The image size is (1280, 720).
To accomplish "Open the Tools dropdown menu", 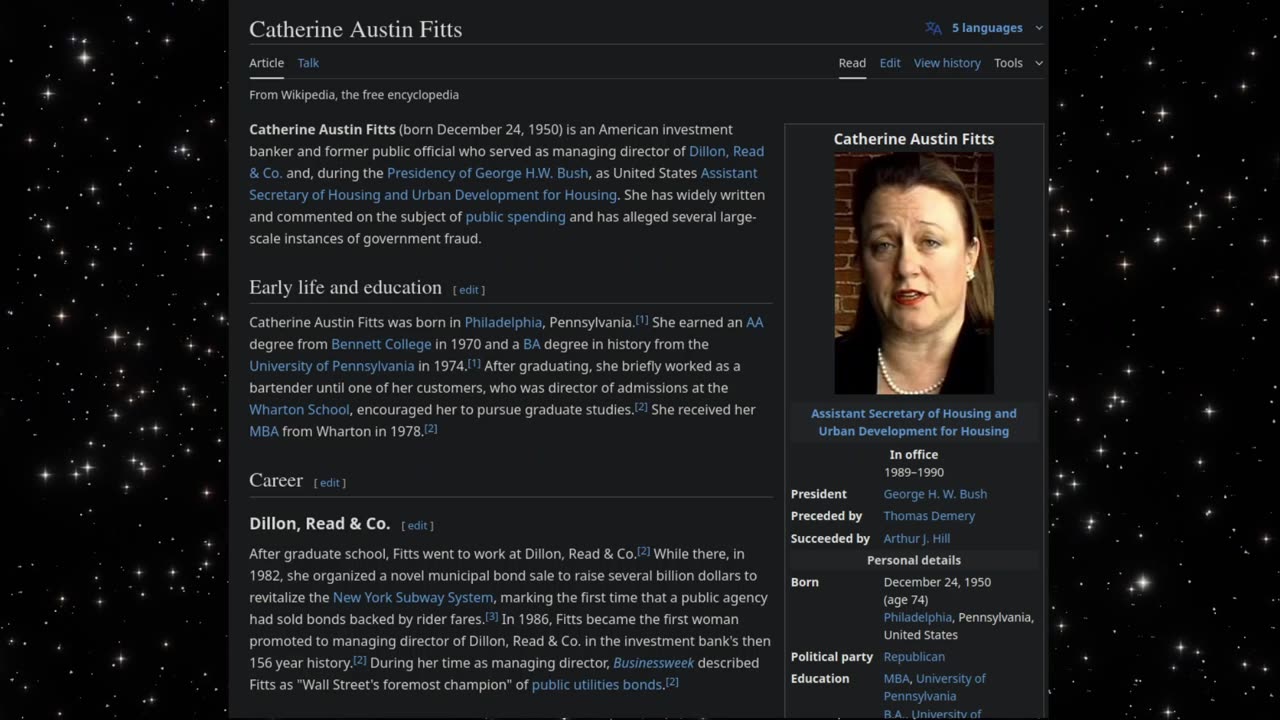I will click(1018, 63).
